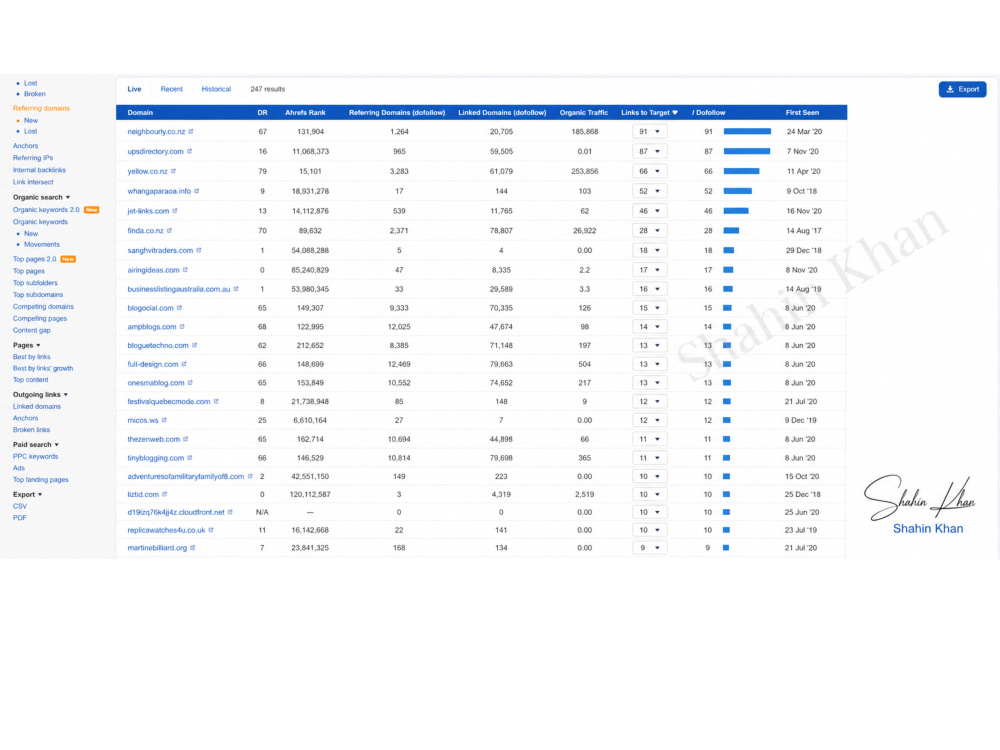Viewport: 1000px width, 750px height.
Task: Open links dropdown for whangaparaoa.info showing 52
Action: tap(649, 191)
